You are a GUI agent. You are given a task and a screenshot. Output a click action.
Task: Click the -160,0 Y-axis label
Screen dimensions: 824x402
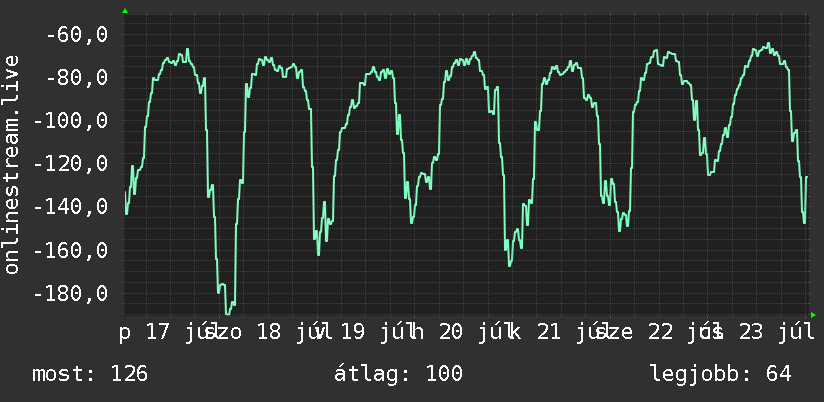pyautogui.click(x=70, y=250)
